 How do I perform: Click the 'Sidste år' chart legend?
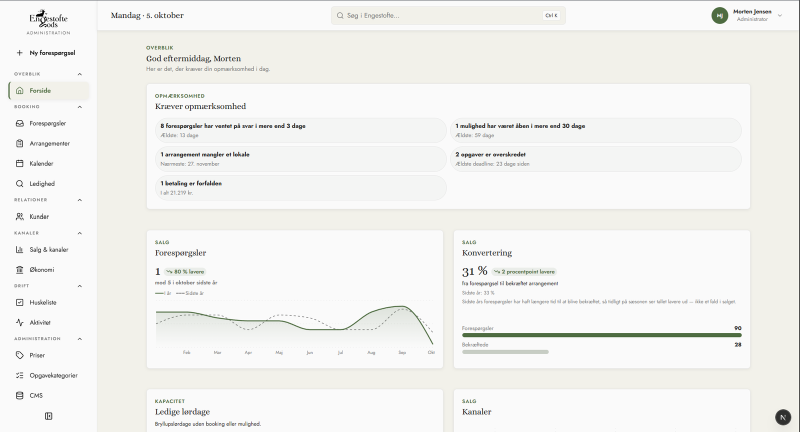click(x=190, y=293)
